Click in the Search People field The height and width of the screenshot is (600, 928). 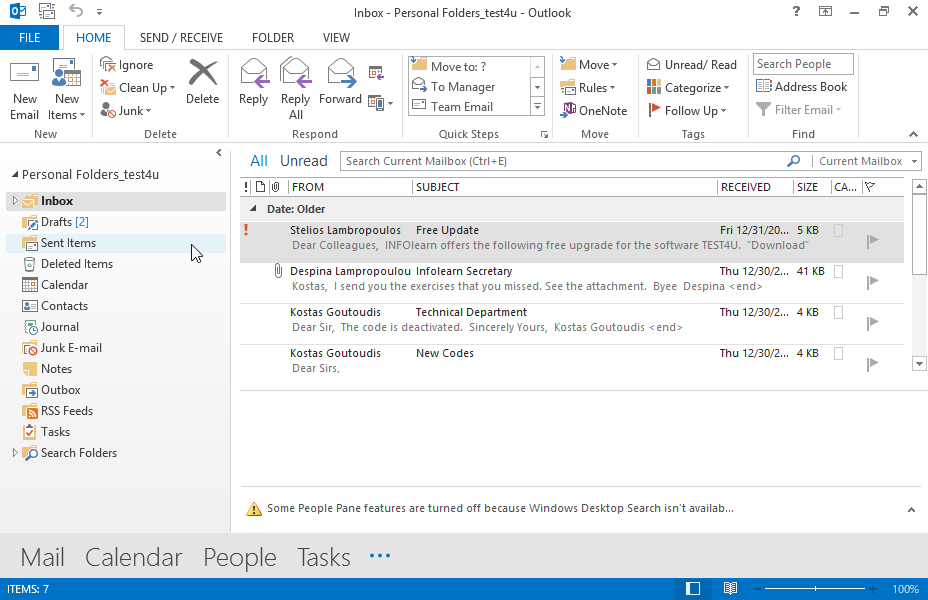click(803, 64)
